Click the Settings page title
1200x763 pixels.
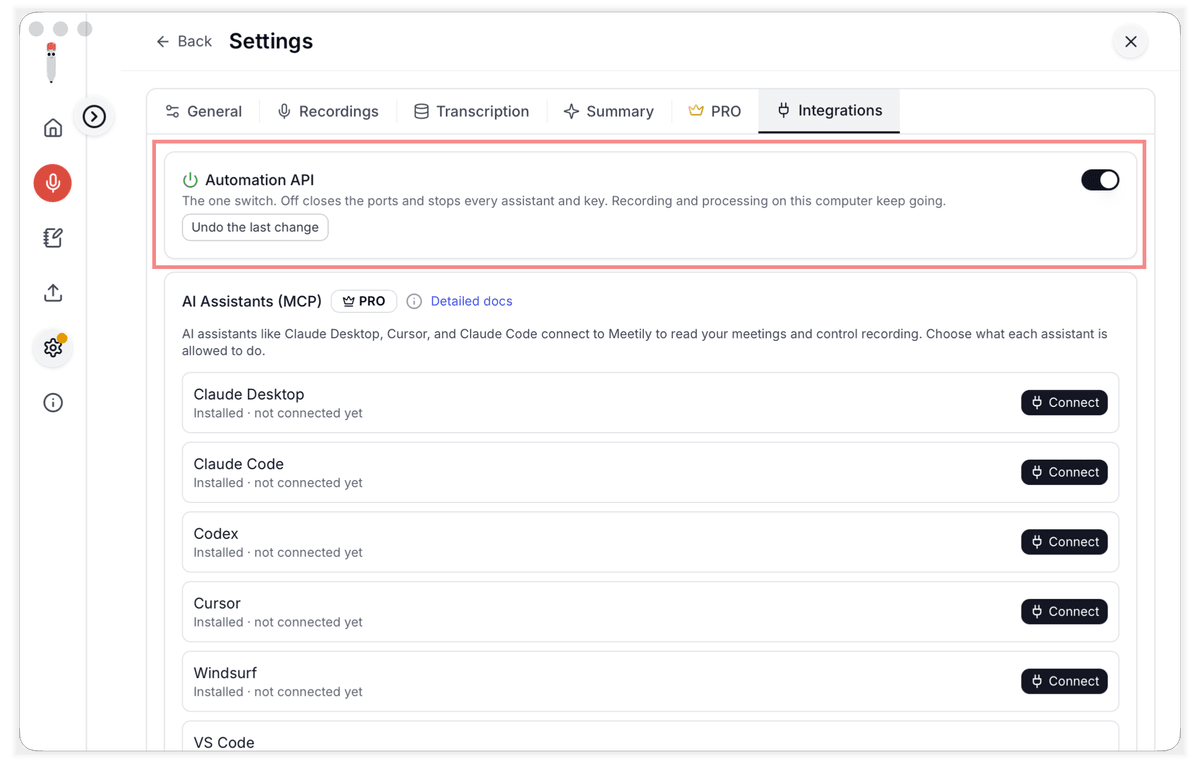(x=271, y=41)
